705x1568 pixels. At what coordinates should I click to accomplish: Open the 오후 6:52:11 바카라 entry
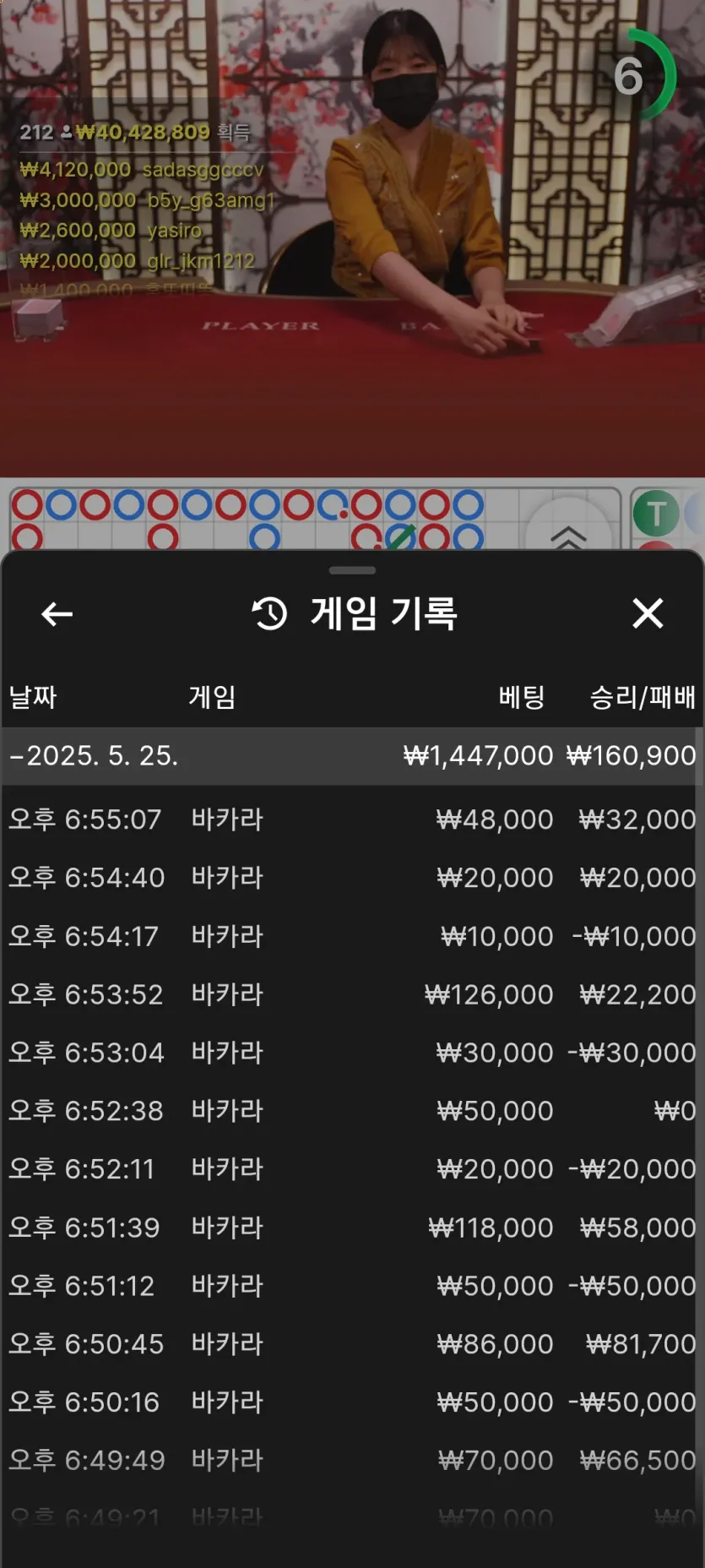point(352,1169)
